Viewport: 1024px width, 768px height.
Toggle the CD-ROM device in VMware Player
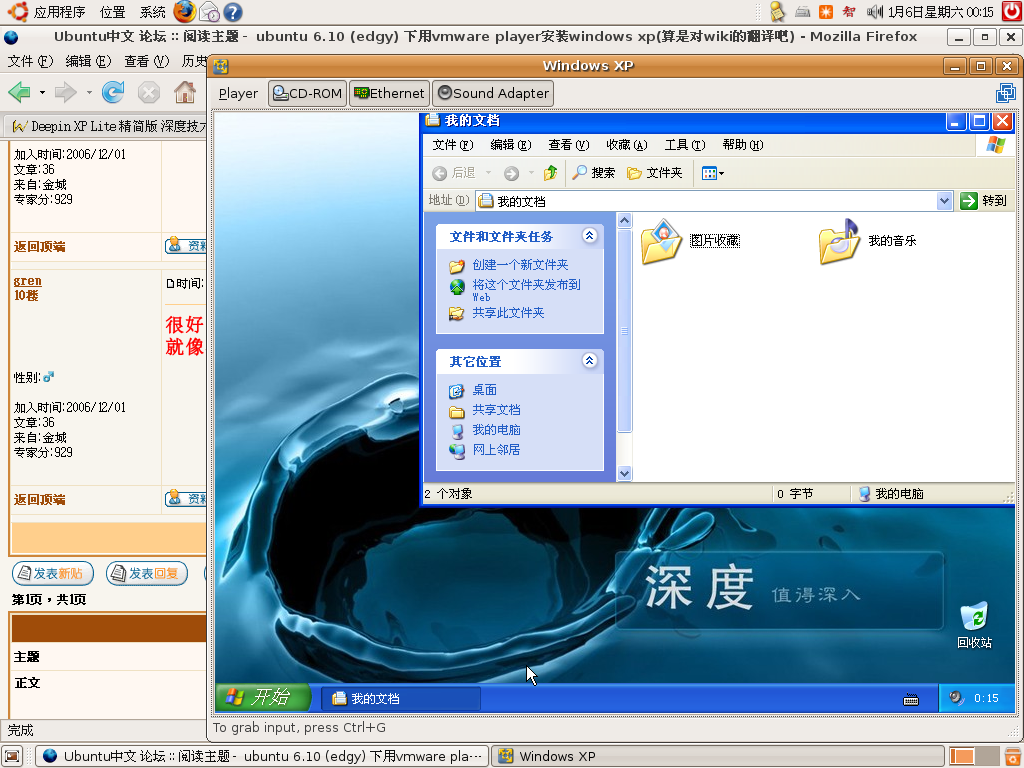tap(308, 93)
